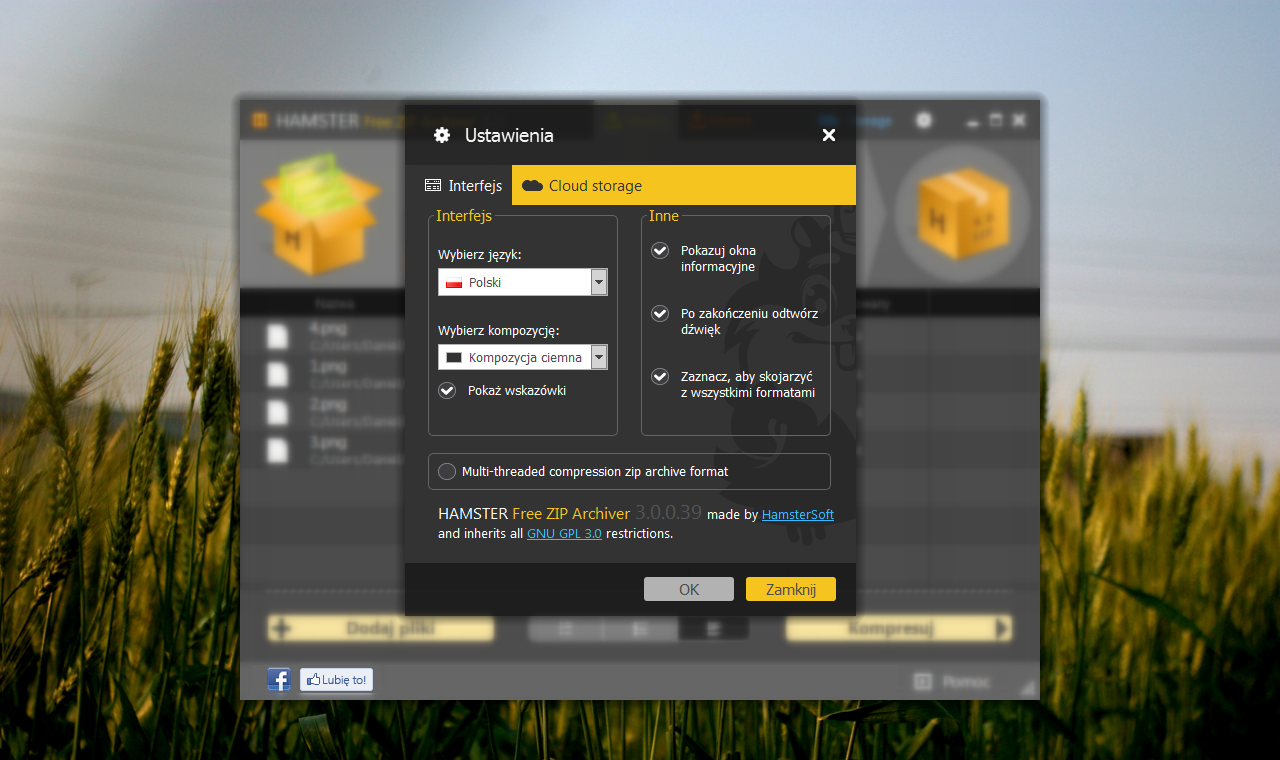
Task: Click the HAMSTER logo icon in main window
Action: [x=259, y=121]
